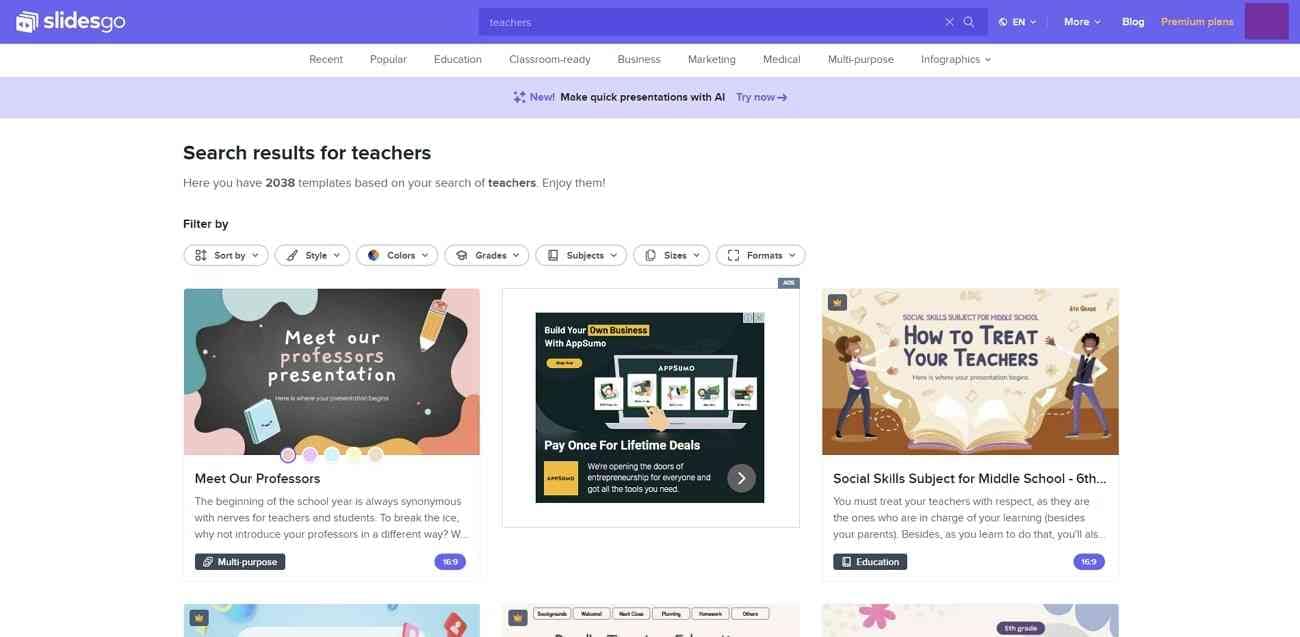The width and height of the screenshot is (1300, 637).
Task: Click the premium crown icon on How to Treat Your Teachers
Action: 837,302
